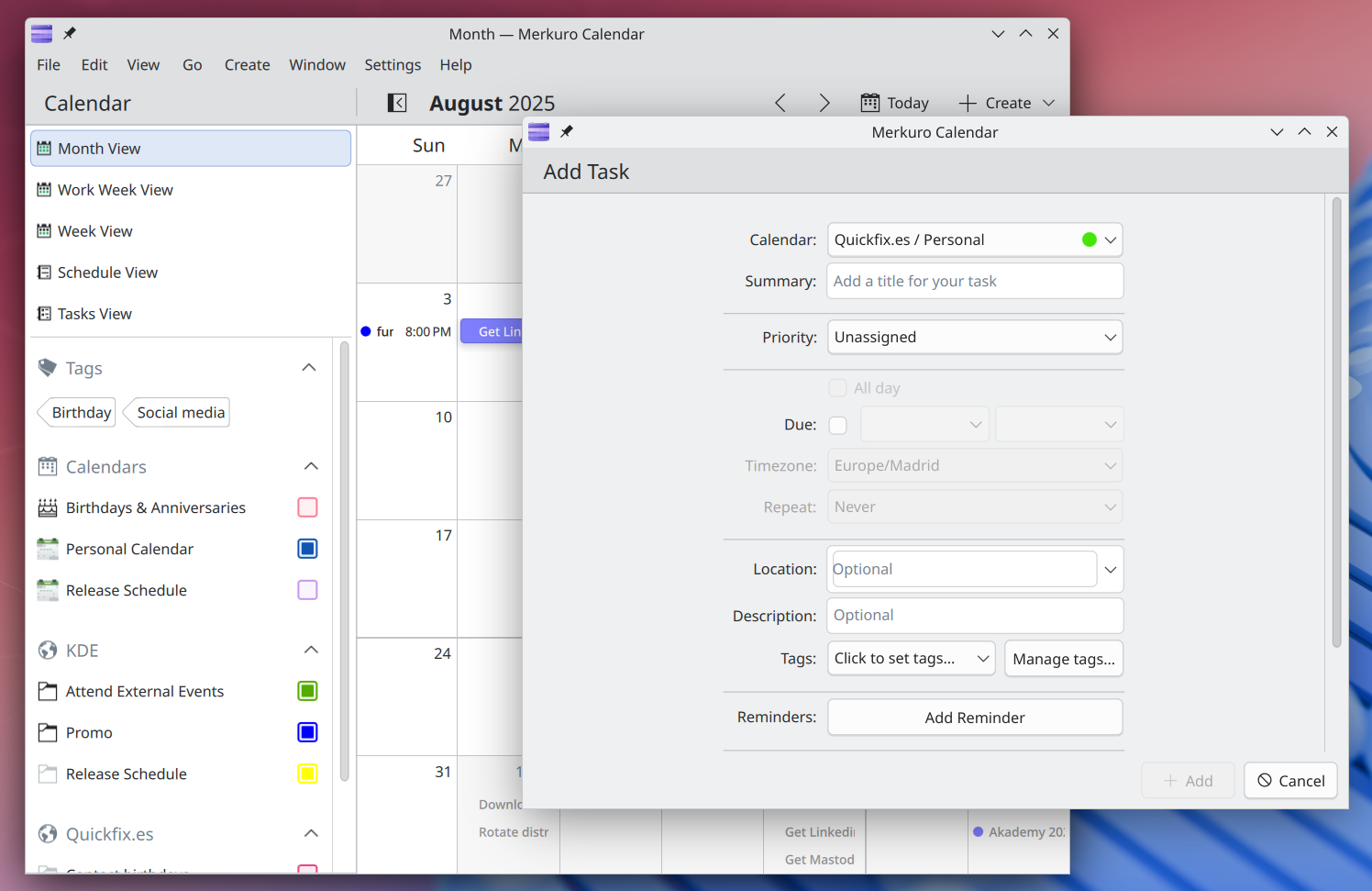Image resolution: width=1372 pixels, height=891 pixels.
Task: Toggle Attend External Events green checkbox
Action: 308,691
